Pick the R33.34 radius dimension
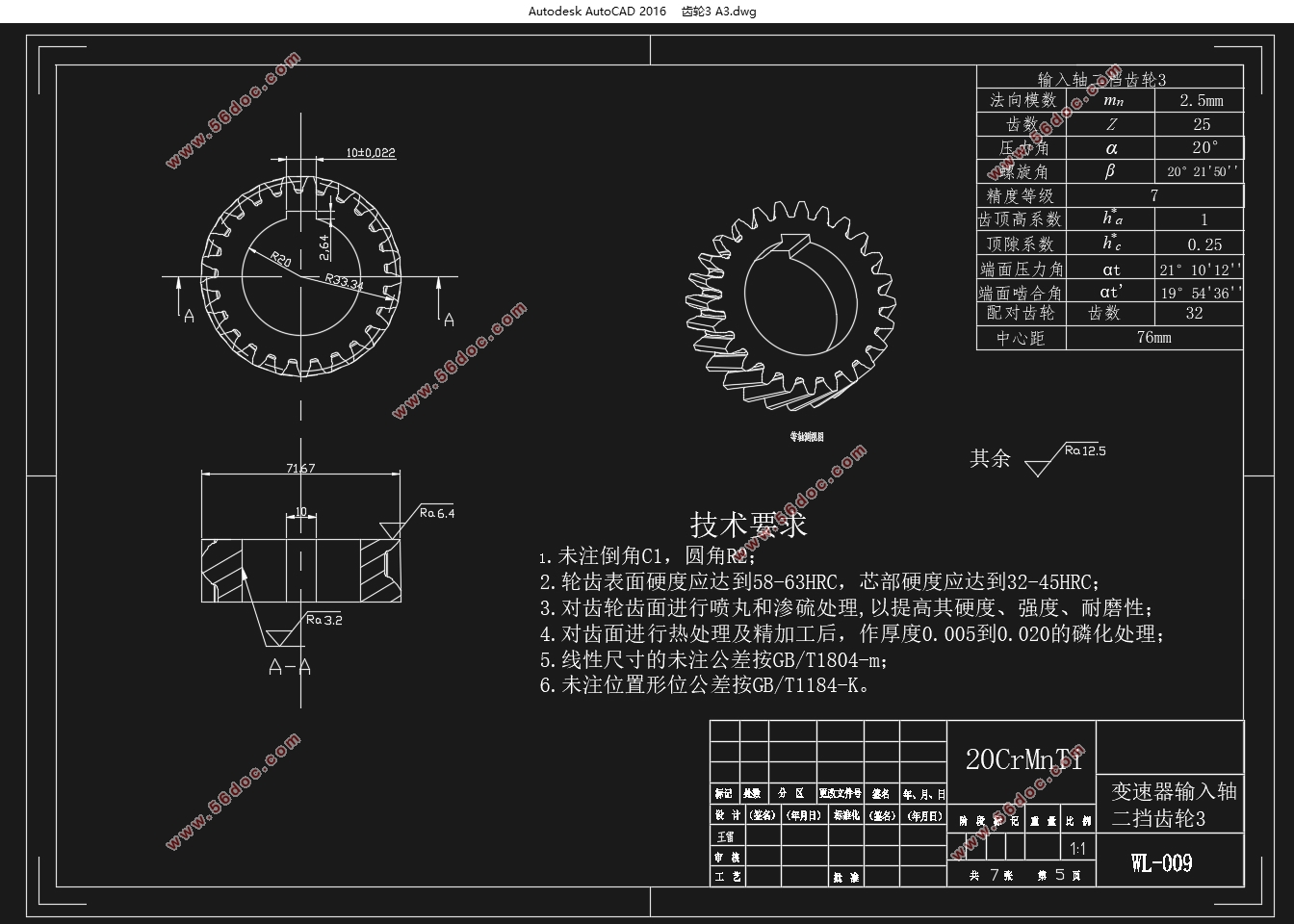The height and width of the screenshot is (924, 1294). coord(343,282)
